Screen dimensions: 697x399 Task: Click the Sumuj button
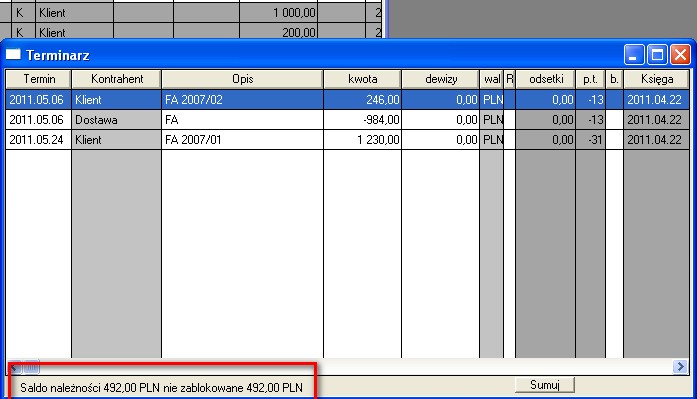click(545, 385)
